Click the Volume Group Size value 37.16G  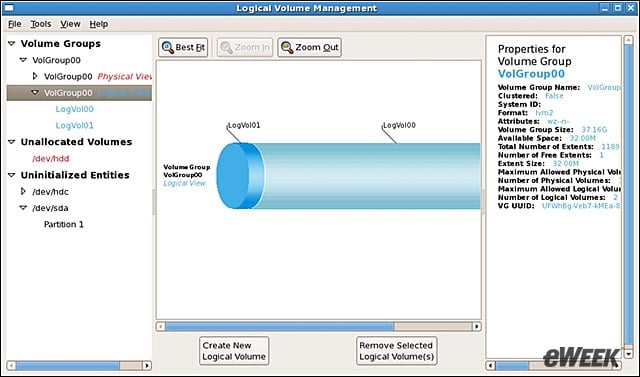[x=594, y=130]
